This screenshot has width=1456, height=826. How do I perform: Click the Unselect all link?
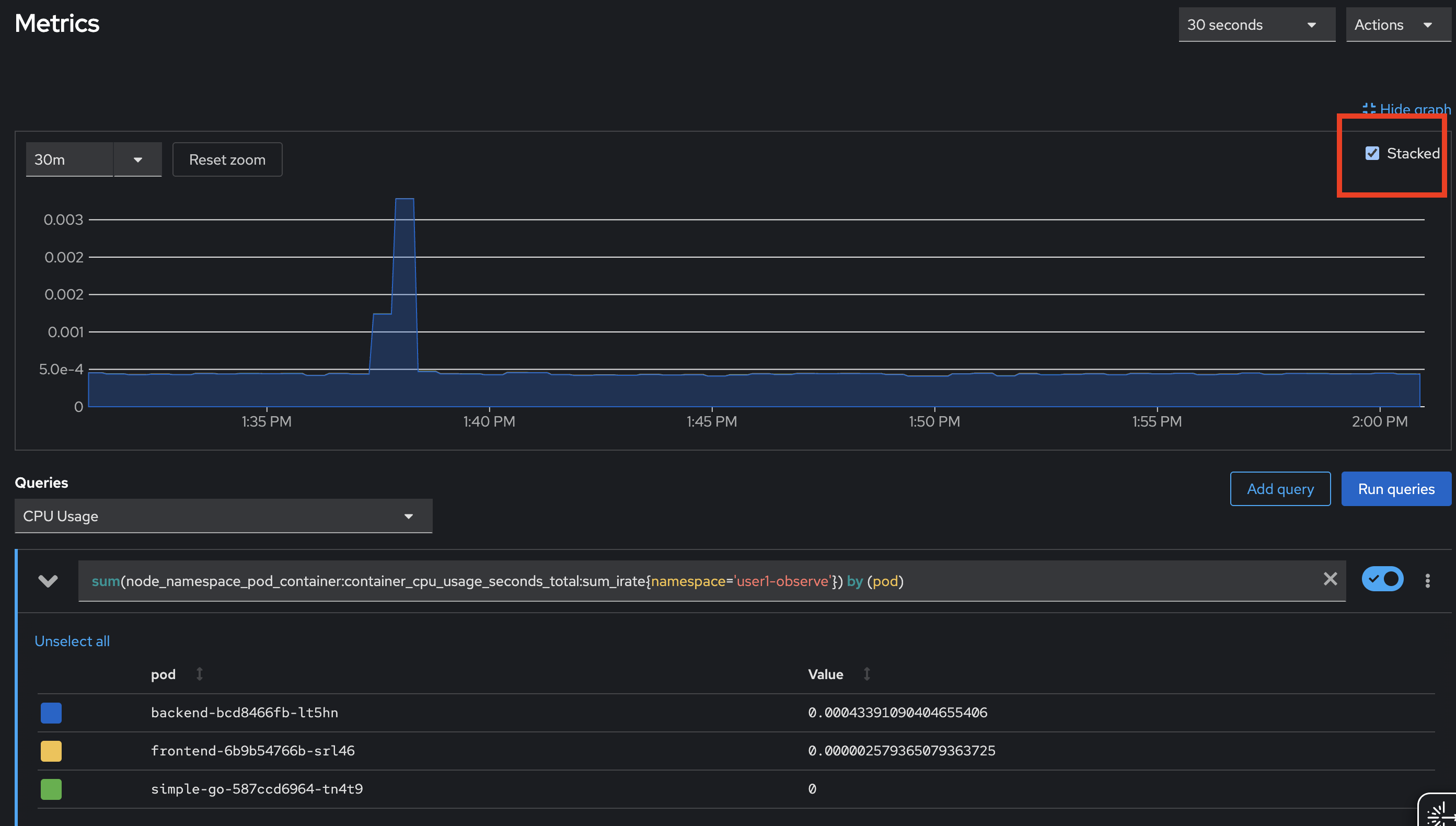(72, 640)
